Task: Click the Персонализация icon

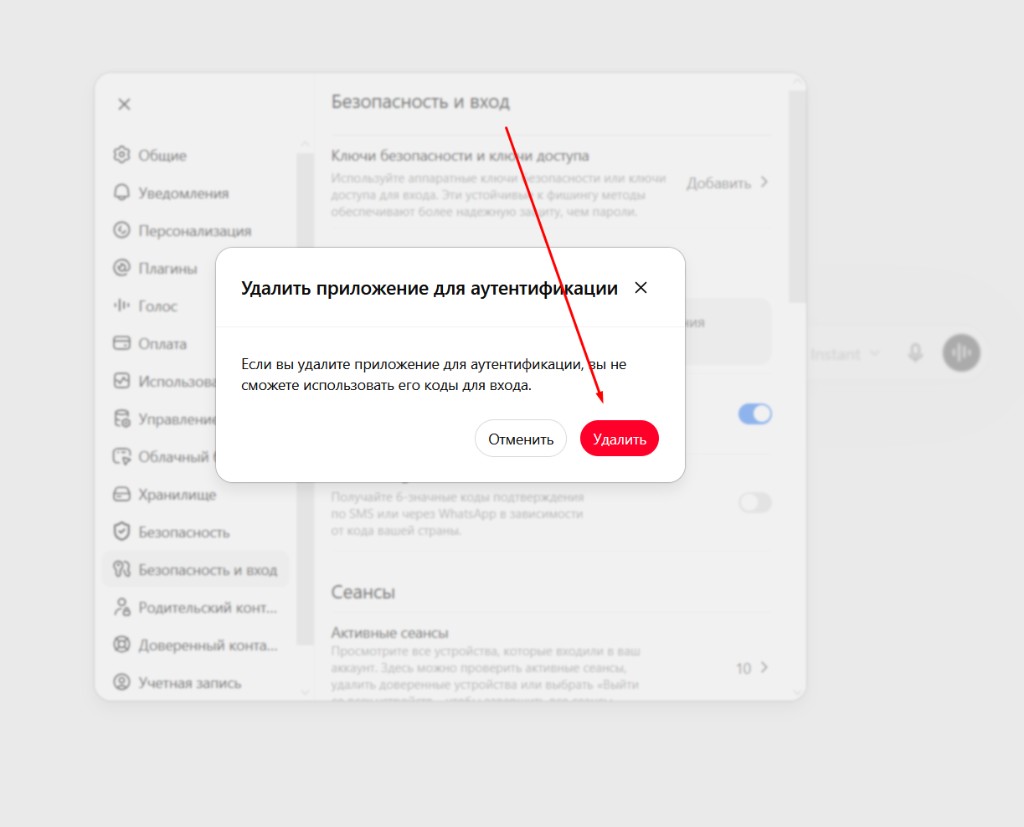Action: pyautogui.click(x=121, y=230)
